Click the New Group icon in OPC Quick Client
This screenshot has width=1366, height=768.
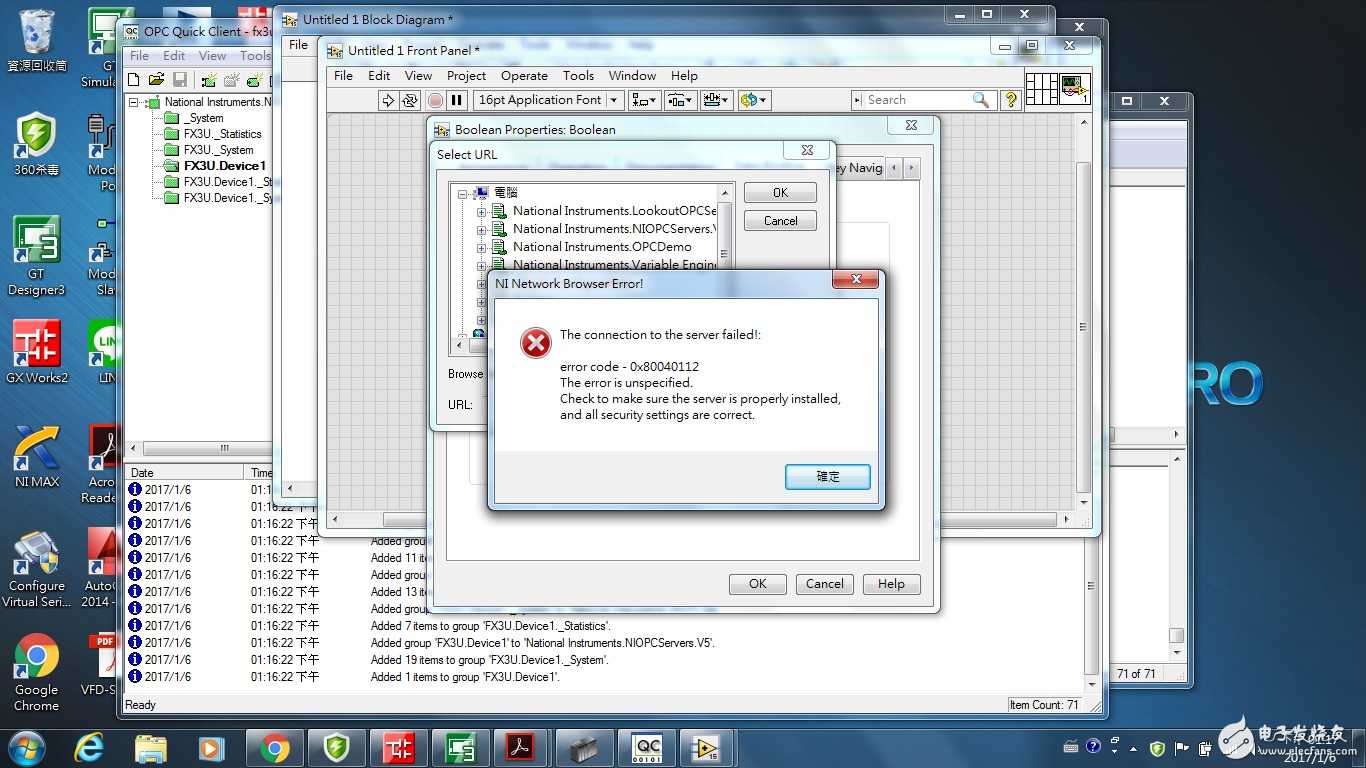point(232,80)
